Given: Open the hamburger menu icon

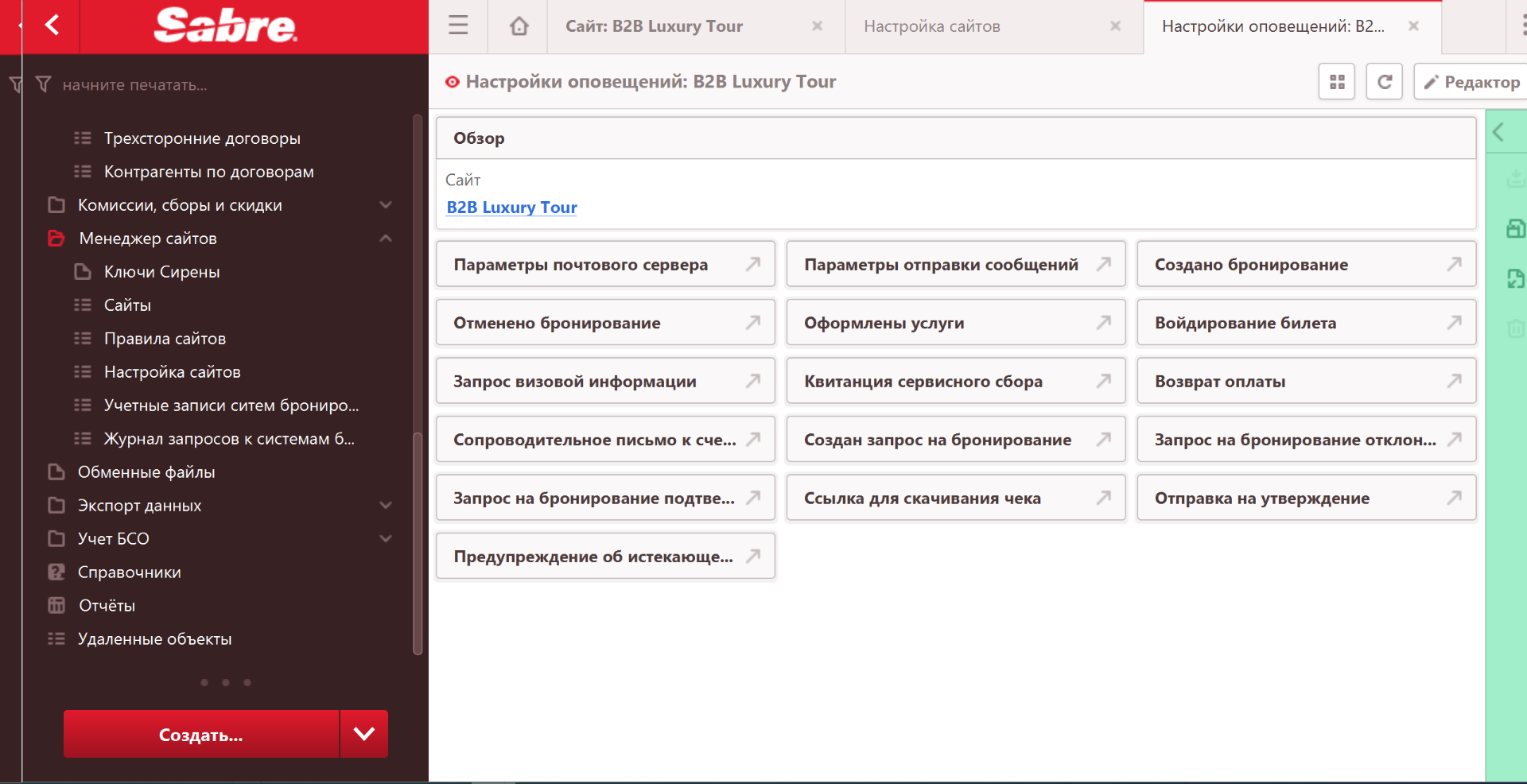Looking at the screenshot, I should click(458, 26).
